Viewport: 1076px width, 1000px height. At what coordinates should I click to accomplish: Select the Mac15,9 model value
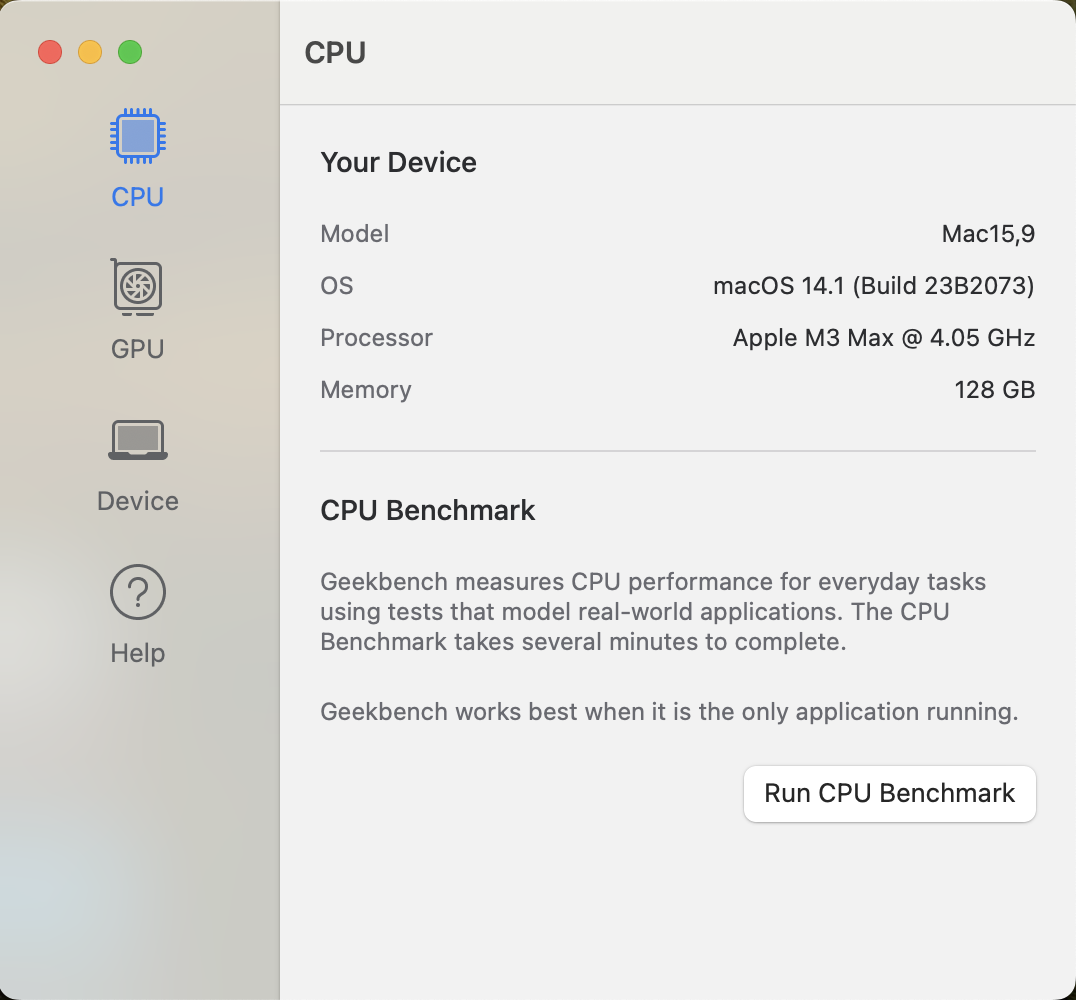(x=988, y=234)
